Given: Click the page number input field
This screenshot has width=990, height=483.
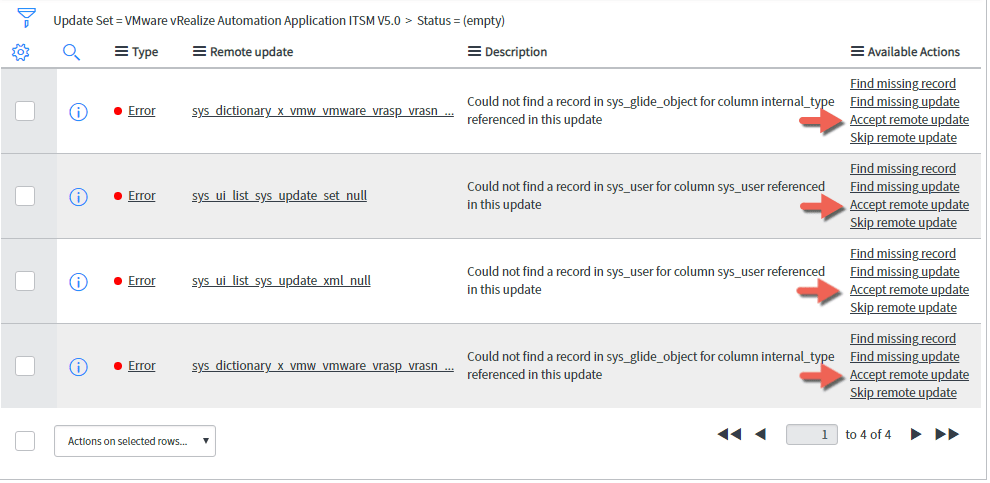Looking at the screenshot, I should (812, 434).
